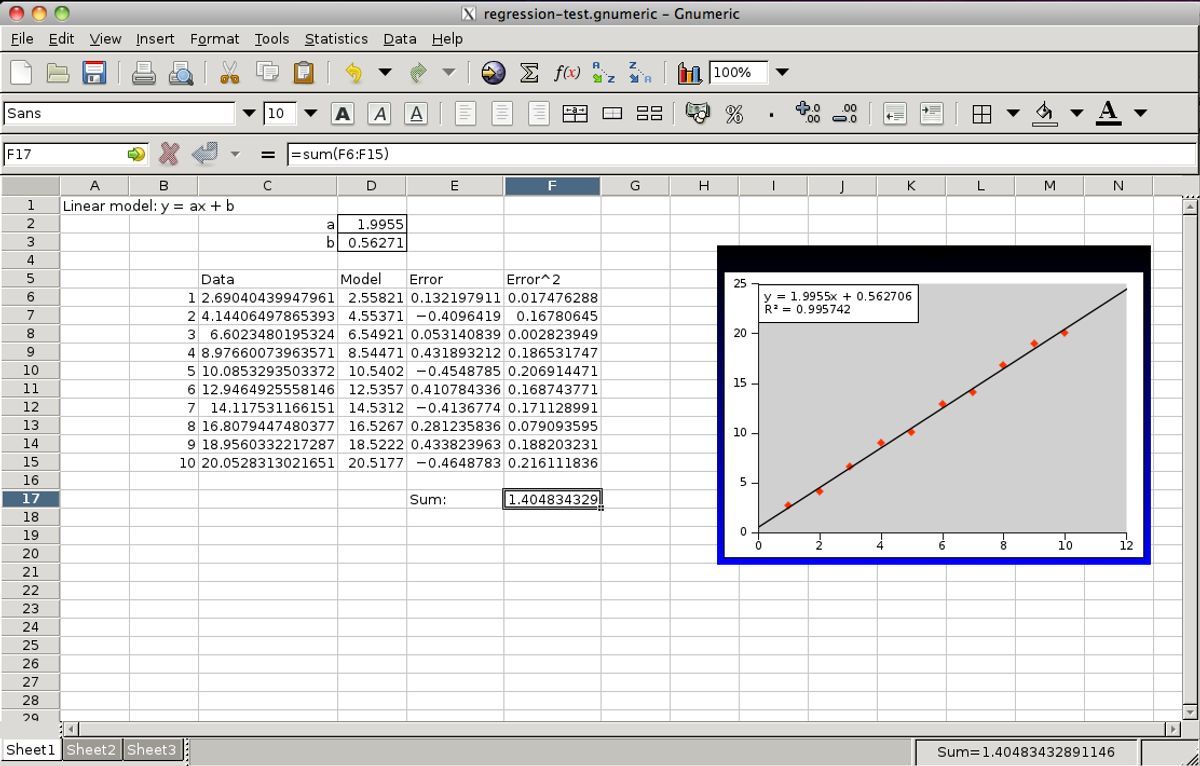Viewport: 1200px width, 766px height.
Task: Click the formula entry field
Action: pos(740,154)
